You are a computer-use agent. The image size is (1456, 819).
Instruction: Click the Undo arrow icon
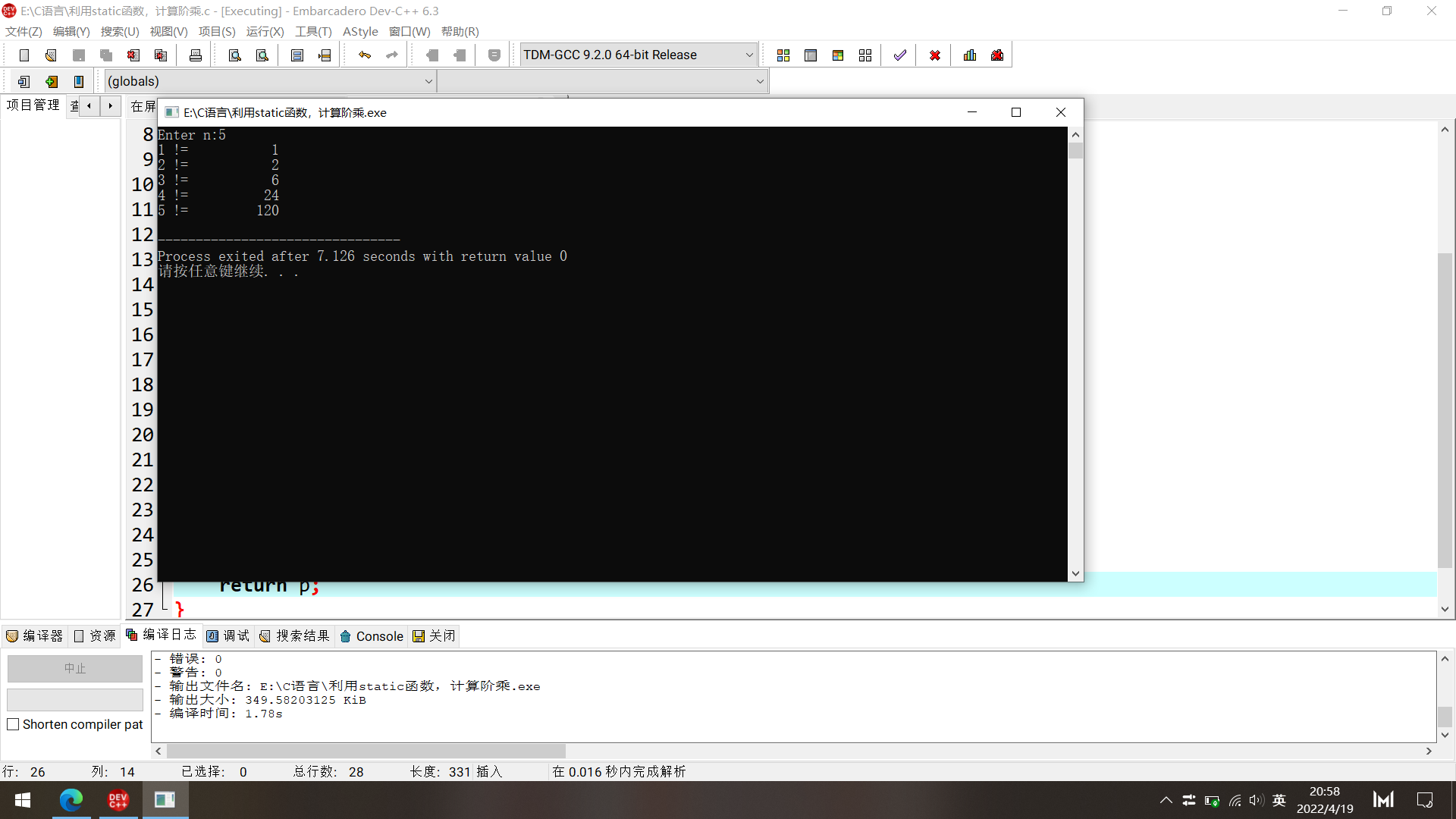coord(365,55)
